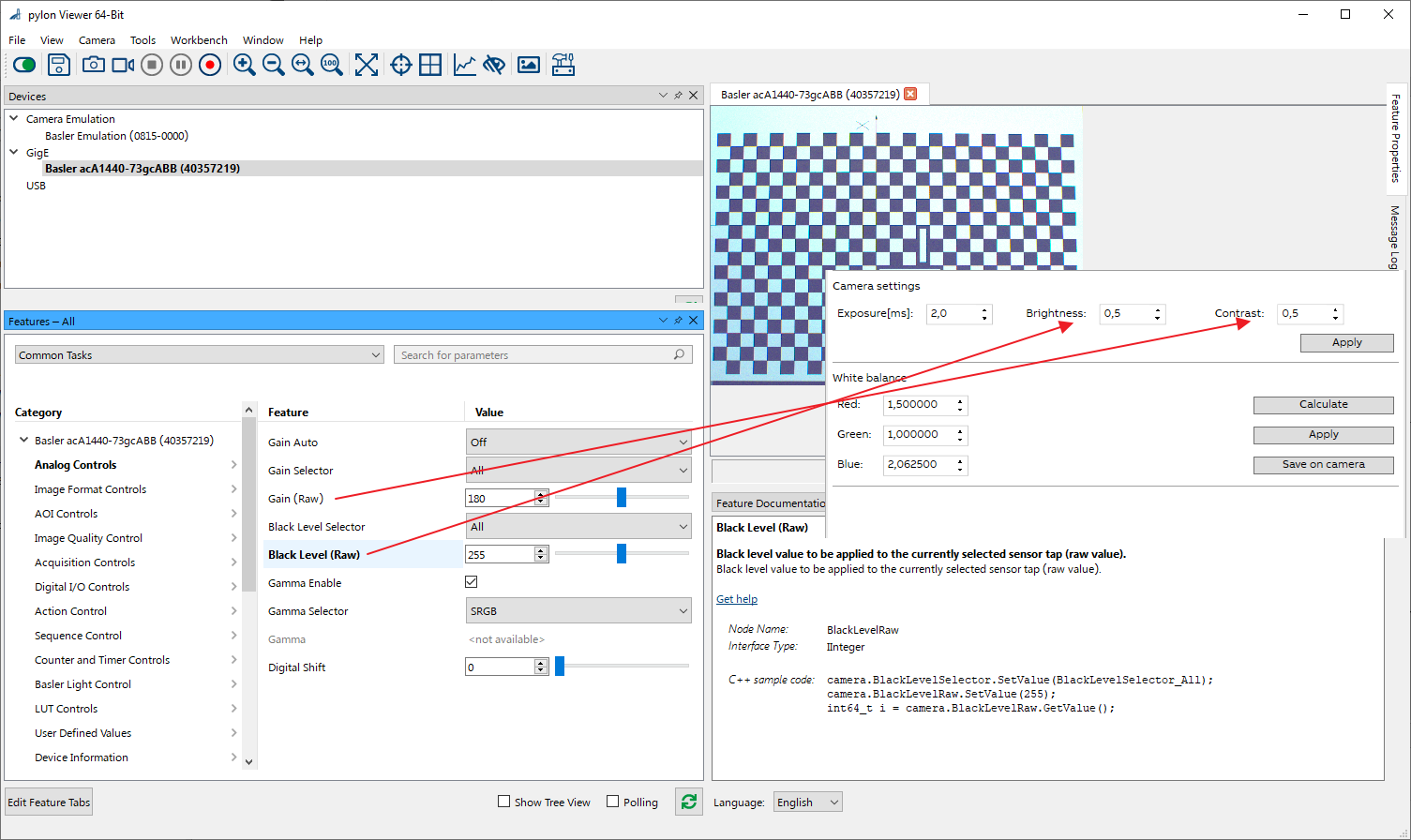Open the Common Tasks dropdown

(x=200, y=354)
